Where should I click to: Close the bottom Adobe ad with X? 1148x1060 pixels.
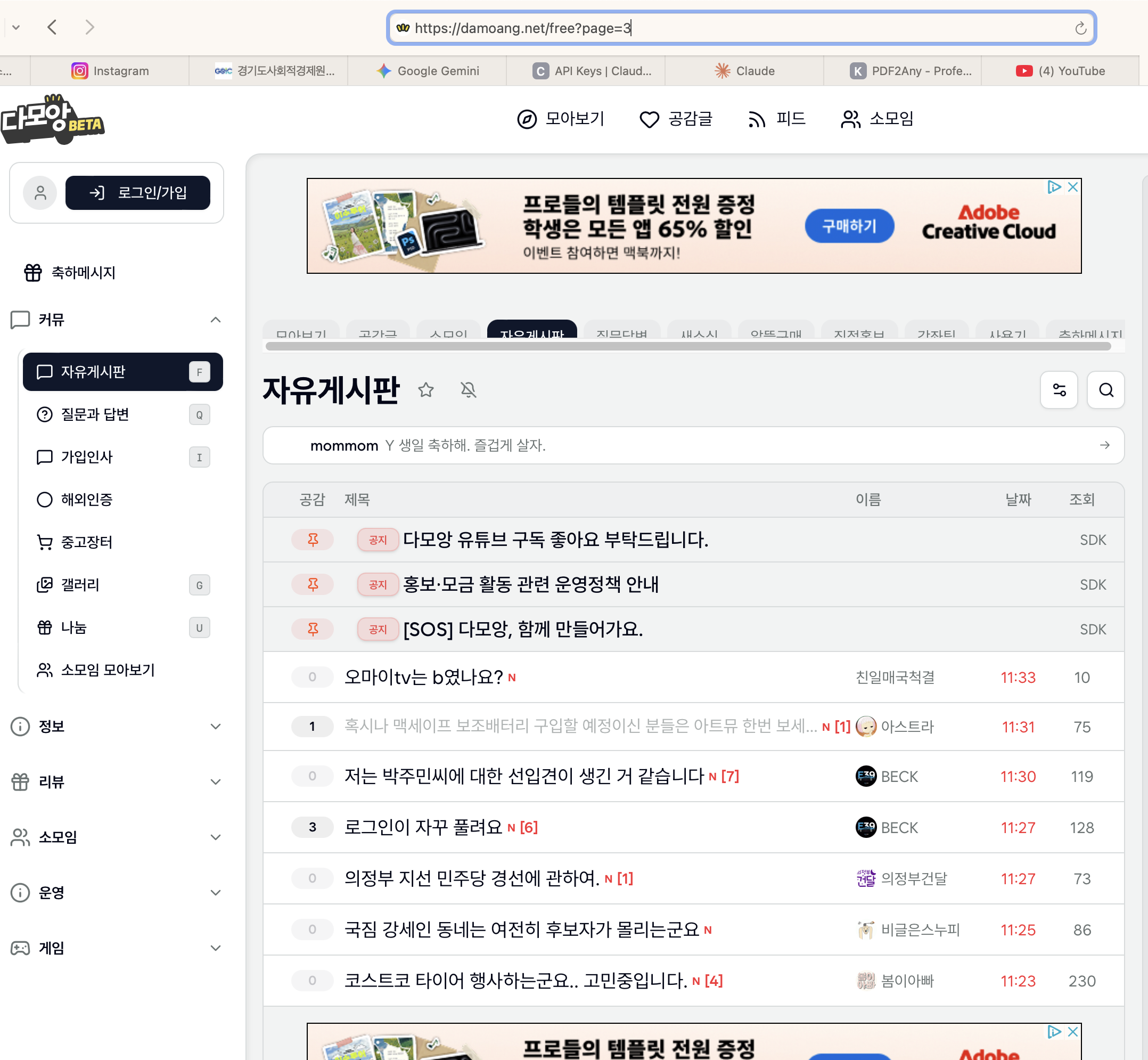(1072, 1032)
